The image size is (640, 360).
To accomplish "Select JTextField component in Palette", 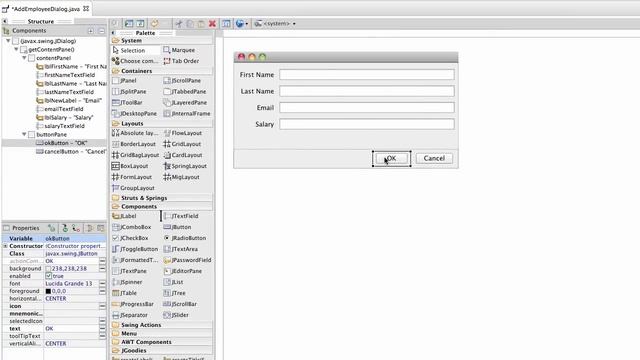I will (x=181, y=216).
